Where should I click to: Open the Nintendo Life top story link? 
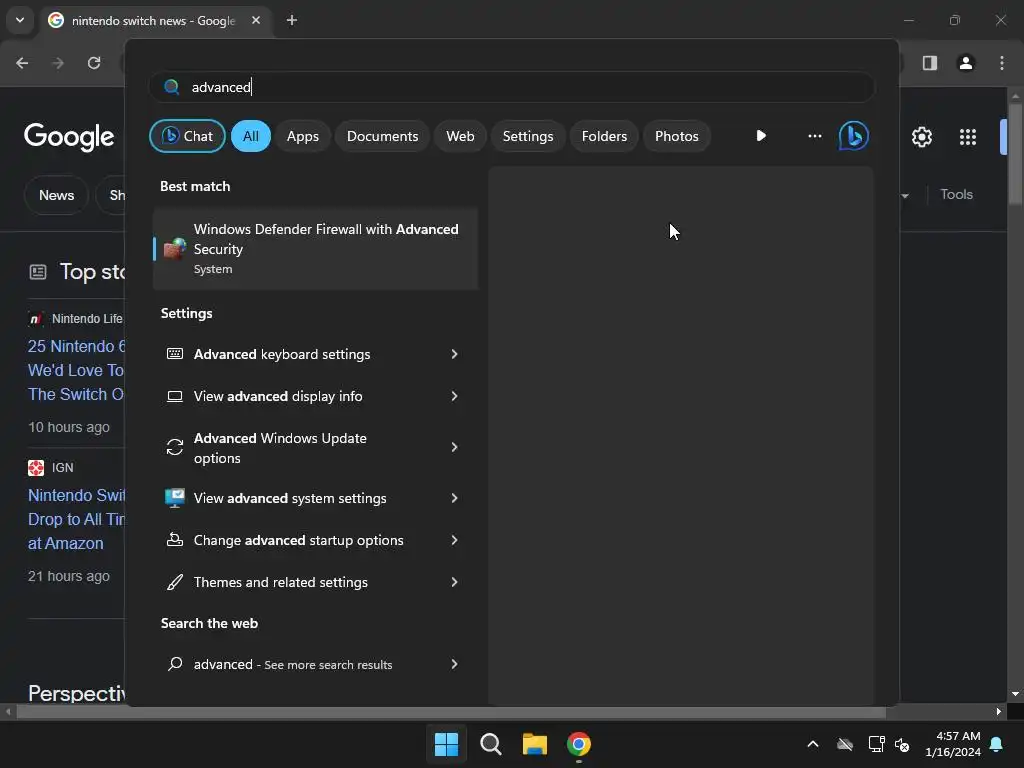click(76, 370)
